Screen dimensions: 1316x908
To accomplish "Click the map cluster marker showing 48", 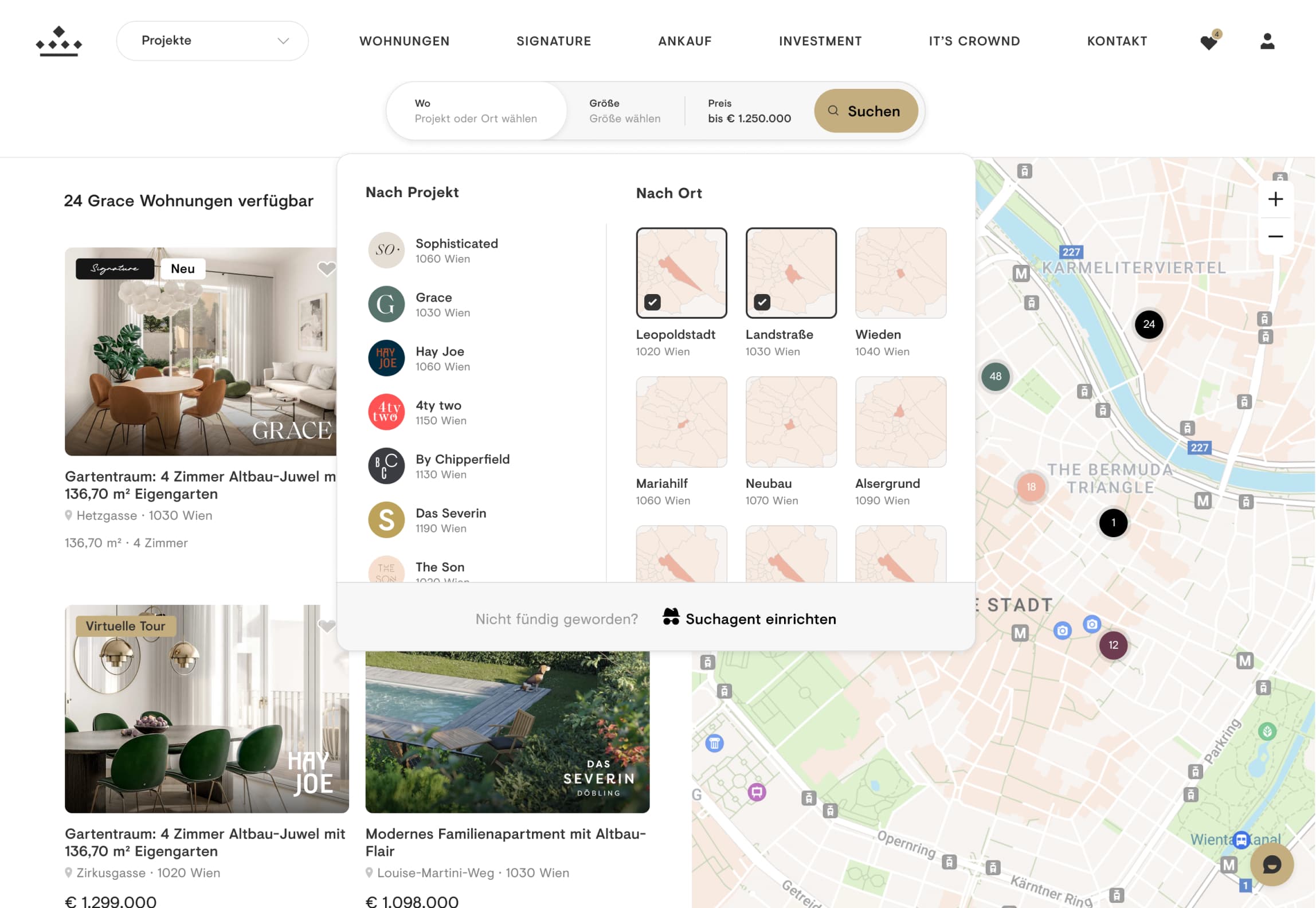I will [x=995, y=377].
